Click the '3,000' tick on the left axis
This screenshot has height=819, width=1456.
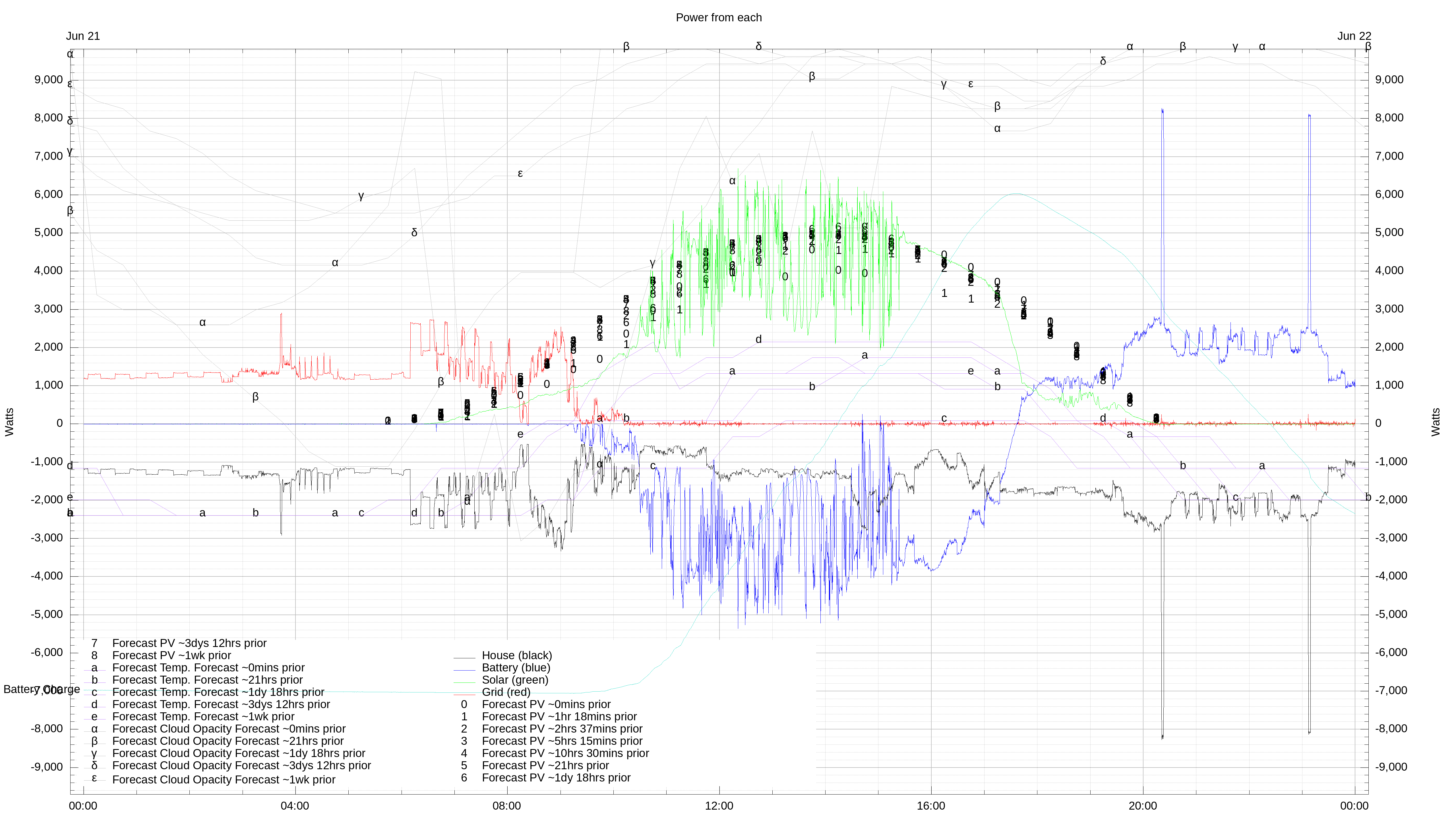point(49,309)
